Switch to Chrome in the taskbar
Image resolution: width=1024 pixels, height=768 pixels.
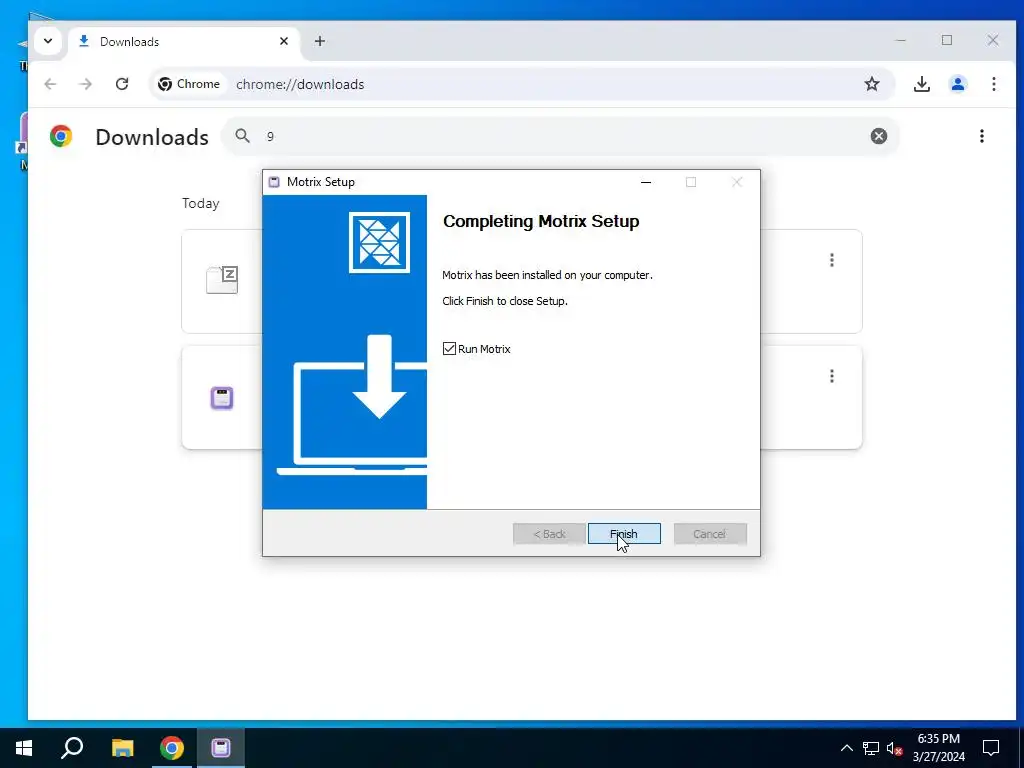click(172, 748)
